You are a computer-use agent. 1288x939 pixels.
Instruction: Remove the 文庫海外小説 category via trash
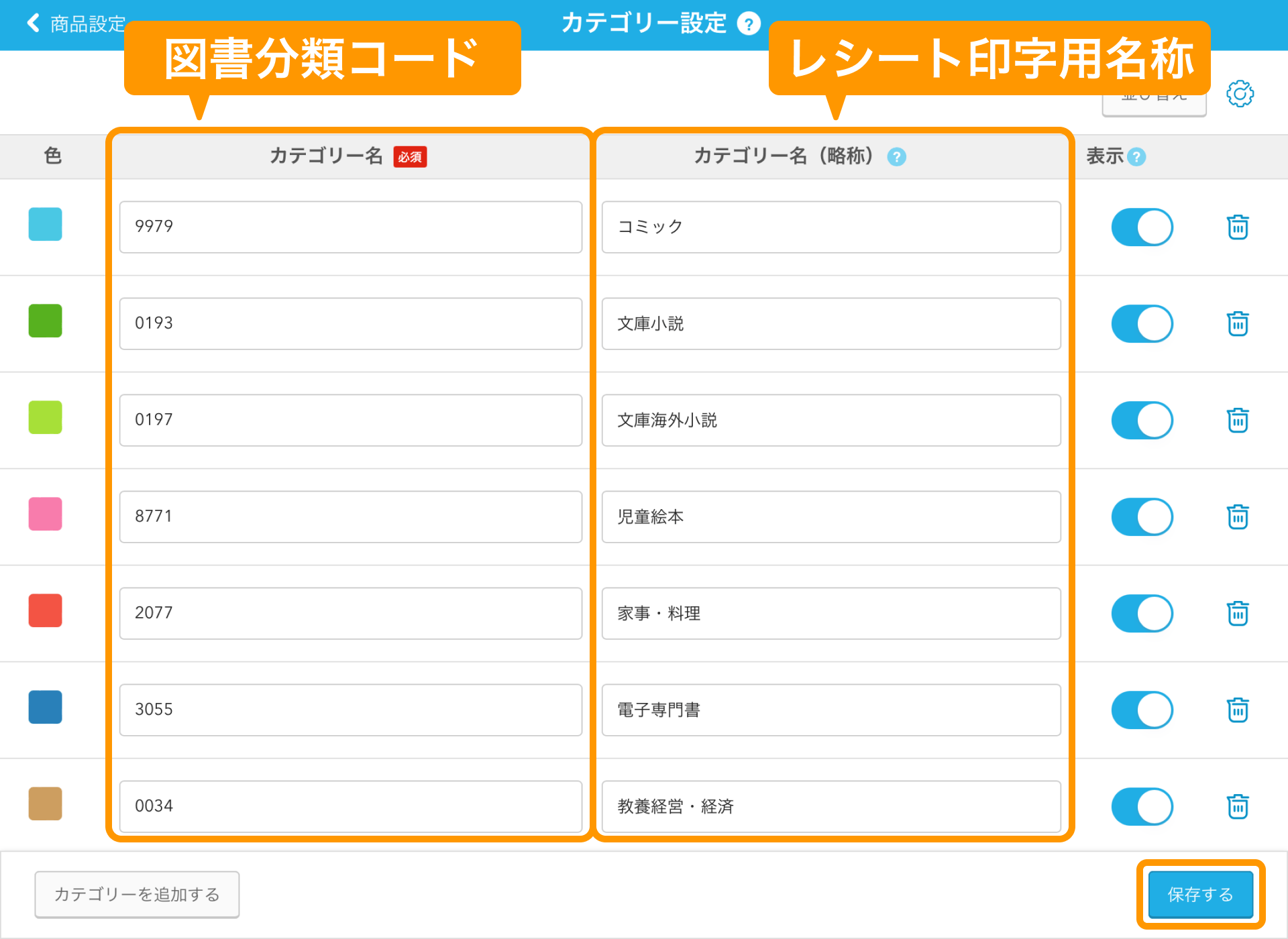pos(1238,420)
